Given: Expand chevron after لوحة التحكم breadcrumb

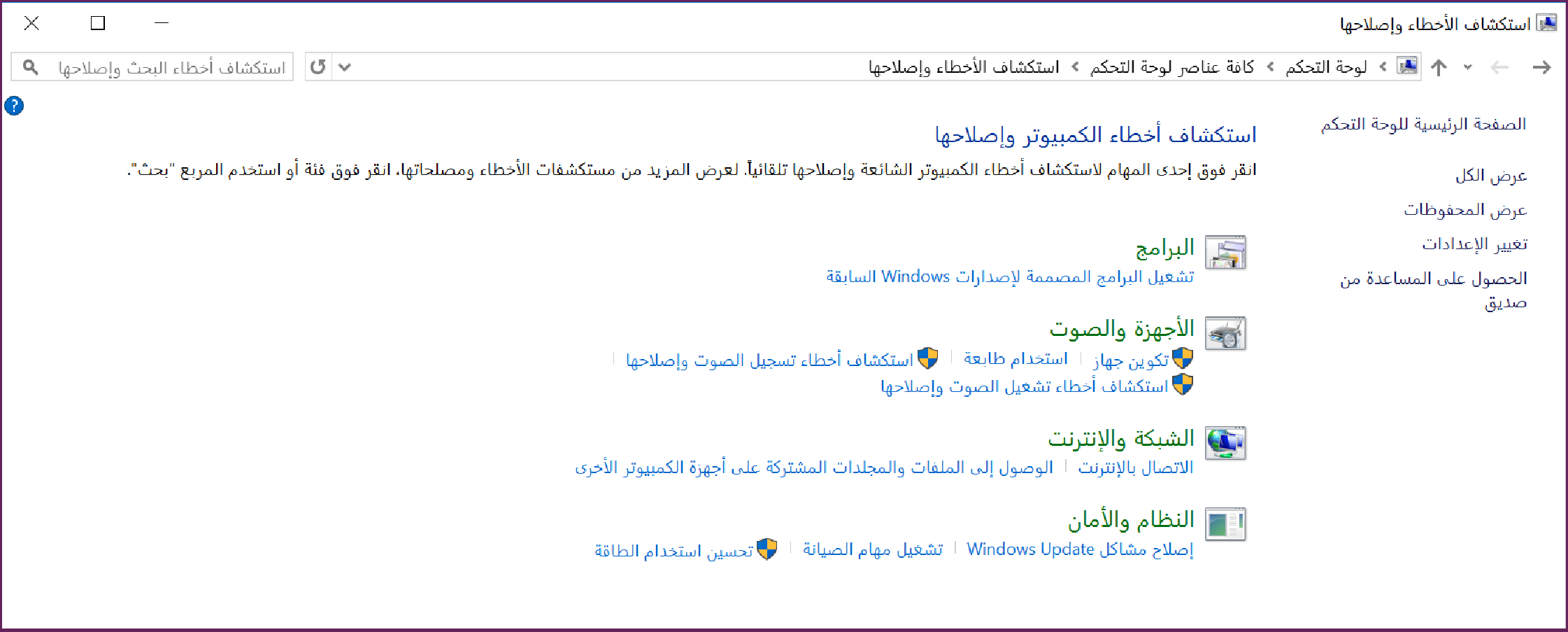Looking at the screenshot, I should (1270, 66).
